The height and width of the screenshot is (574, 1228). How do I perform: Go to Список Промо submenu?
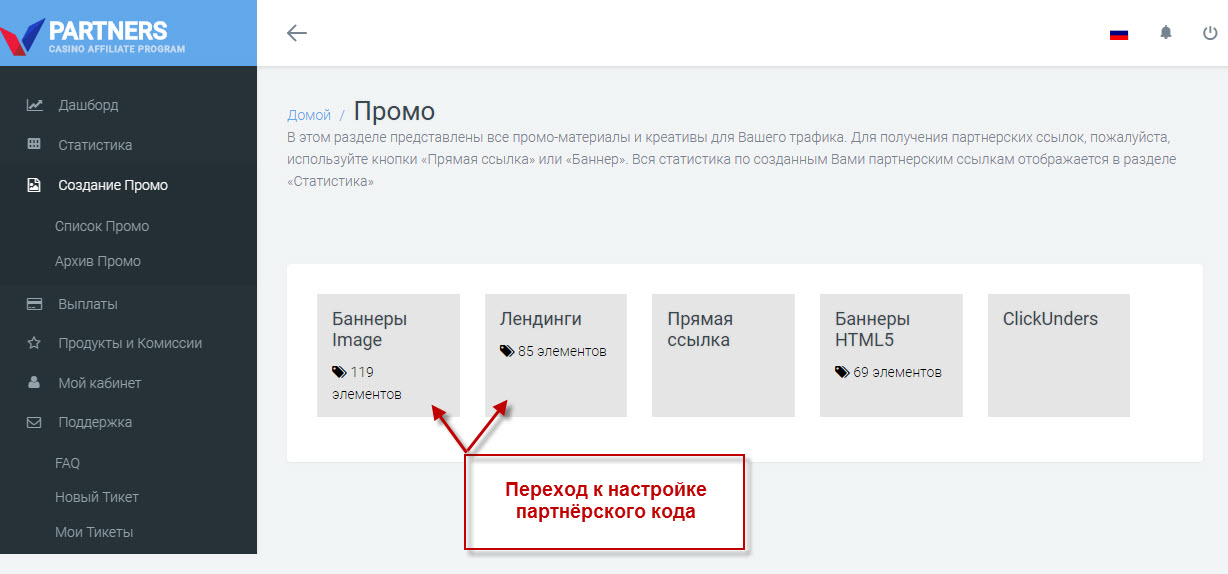pos(102,226)
